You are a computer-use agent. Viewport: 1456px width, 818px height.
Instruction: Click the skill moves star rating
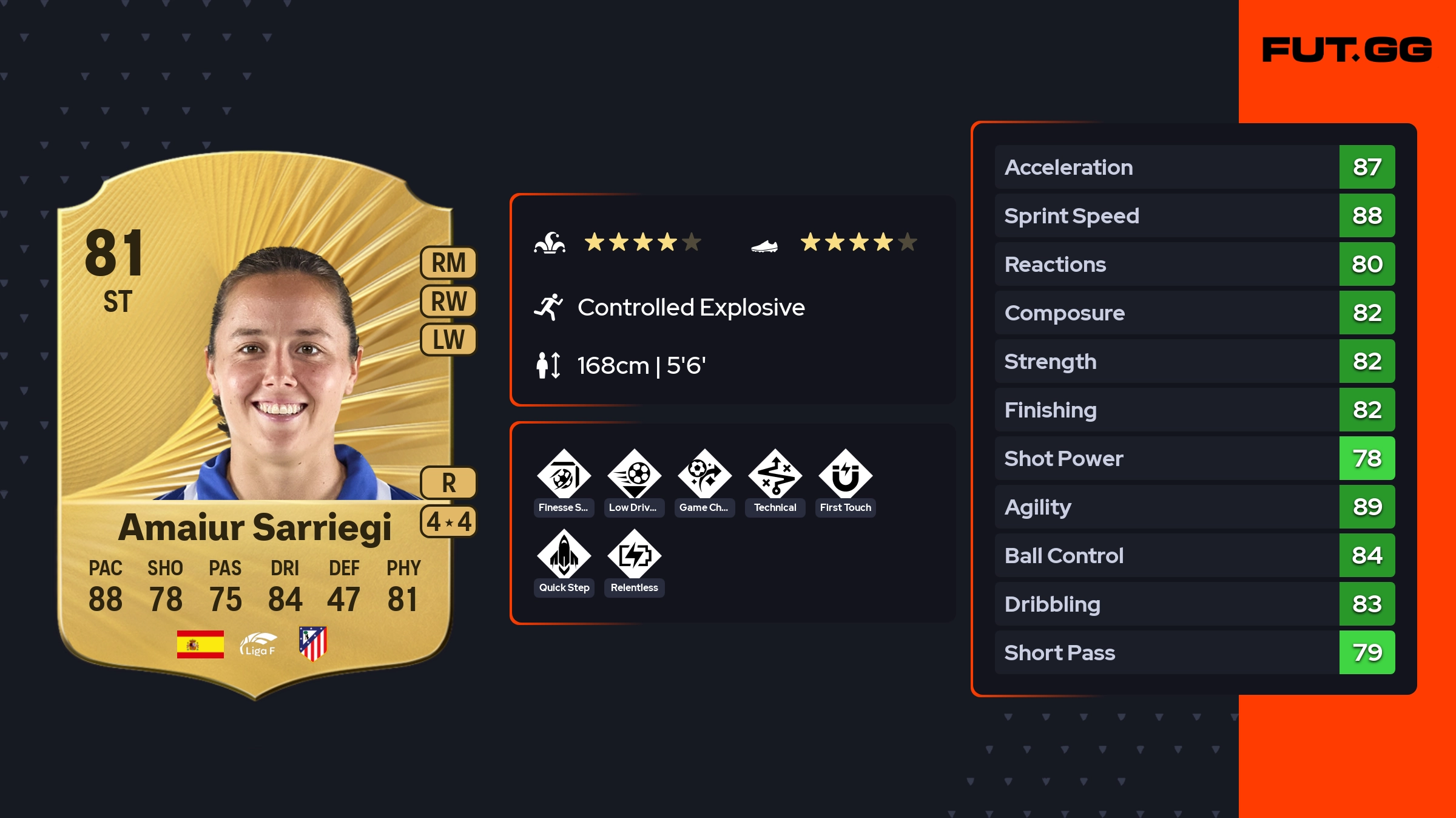pyautogui.click(x=642, y=242)
